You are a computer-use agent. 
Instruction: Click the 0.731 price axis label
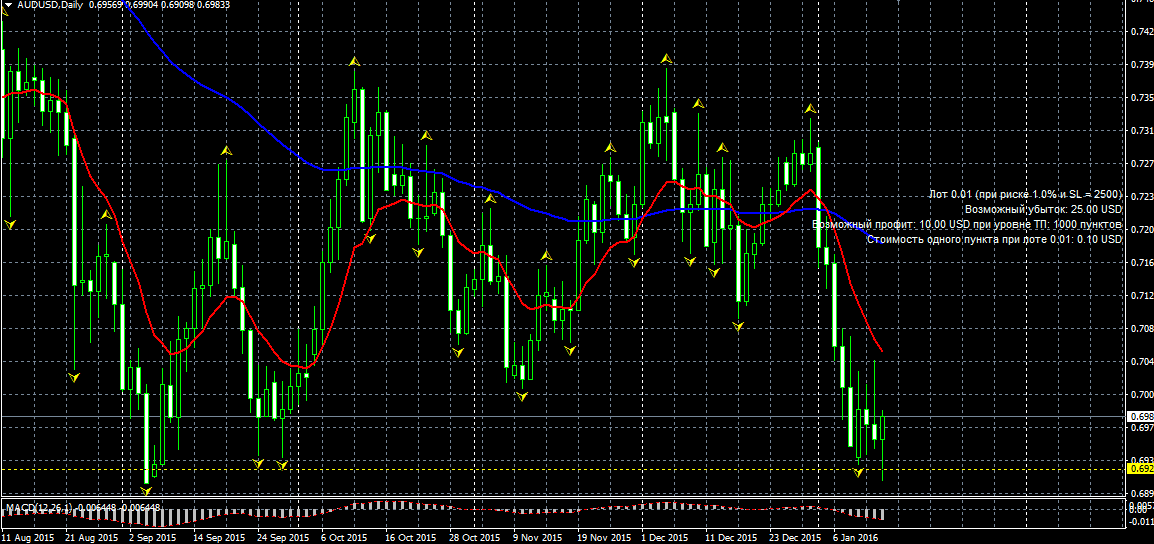[1141, 131]
